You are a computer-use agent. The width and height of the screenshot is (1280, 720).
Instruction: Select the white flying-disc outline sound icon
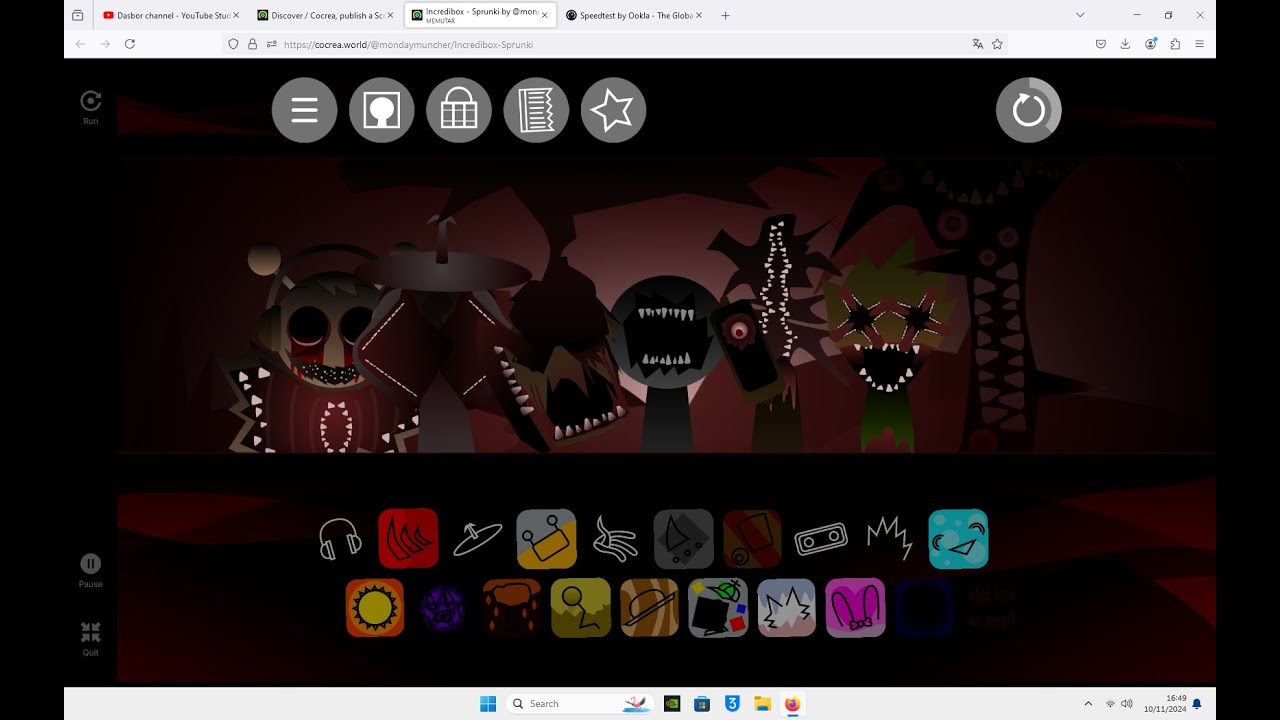click(x=477, y=539)
